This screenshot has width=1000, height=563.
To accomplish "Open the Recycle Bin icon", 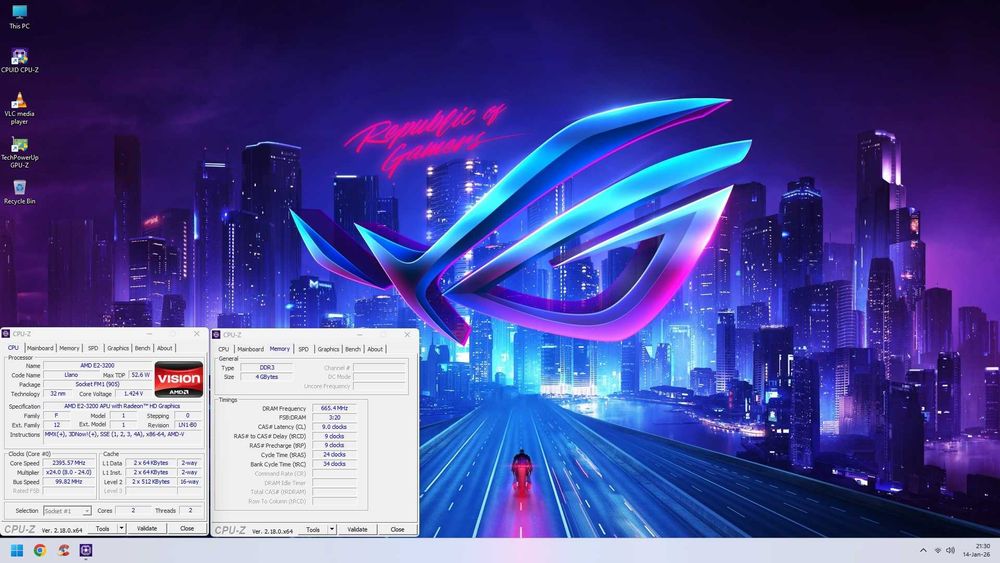I will click(x=19, y=192).
